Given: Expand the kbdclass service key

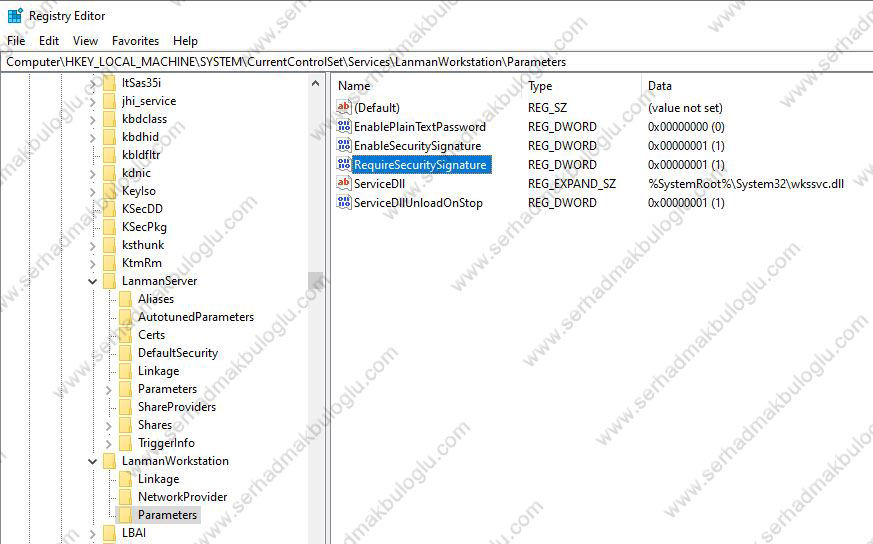Looking at the screenshot, I should coord(93,119).
